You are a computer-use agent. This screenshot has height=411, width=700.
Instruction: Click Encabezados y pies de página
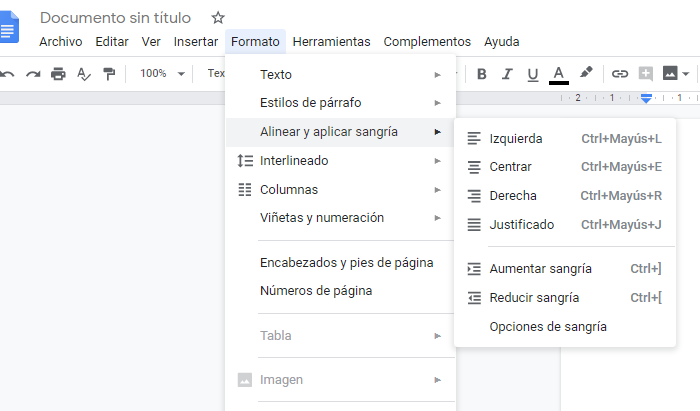coord(346,263)
